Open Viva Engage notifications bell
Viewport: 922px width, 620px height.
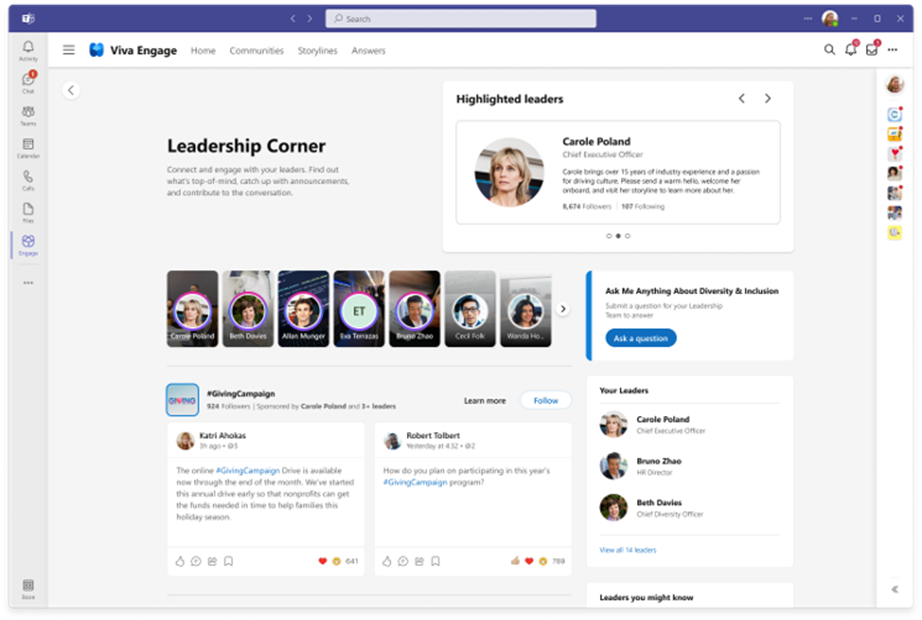coord(851,50)
